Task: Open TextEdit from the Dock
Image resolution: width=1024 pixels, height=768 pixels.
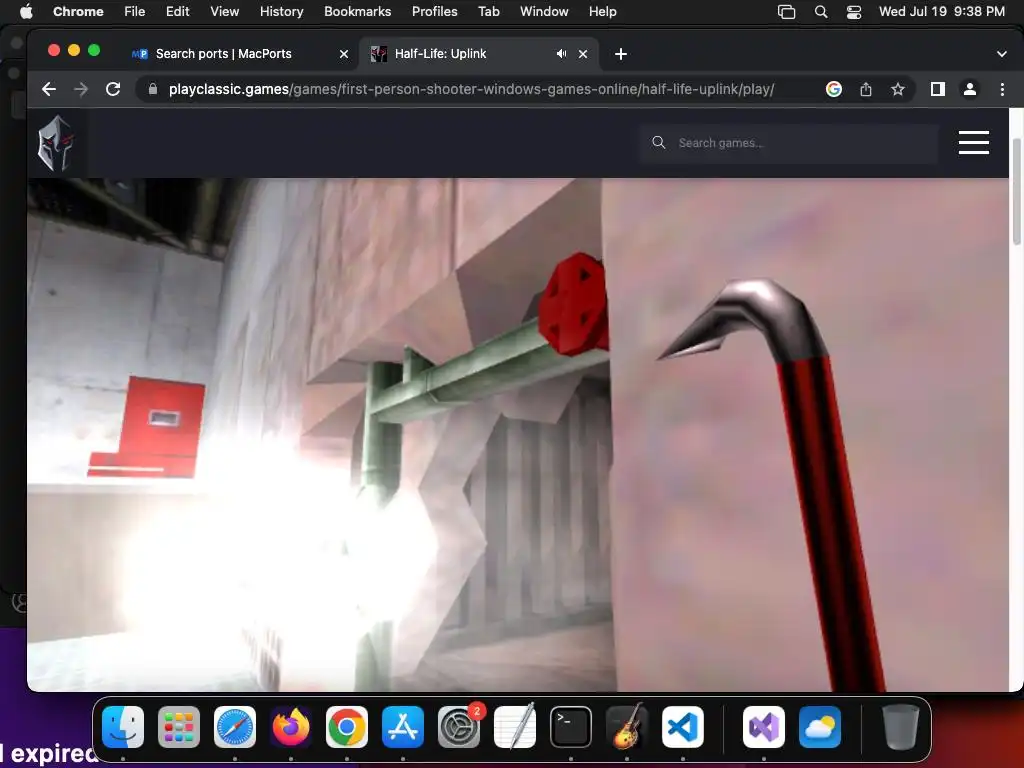Action: pos(515,727)
